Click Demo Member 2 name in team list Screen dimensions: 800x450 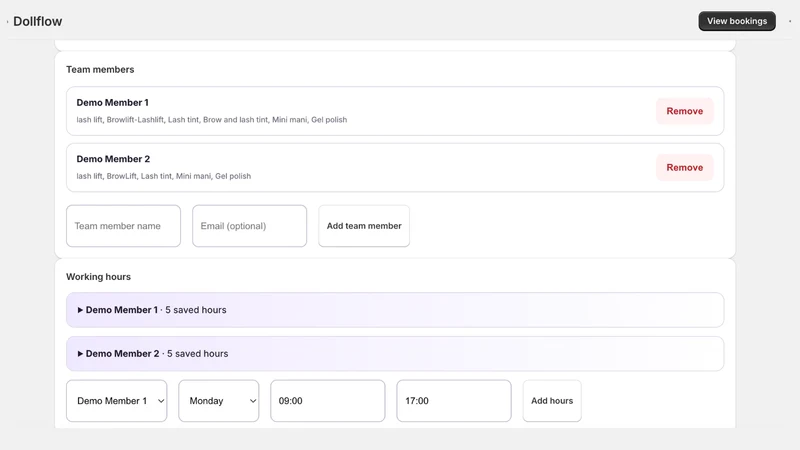point(113,159)
